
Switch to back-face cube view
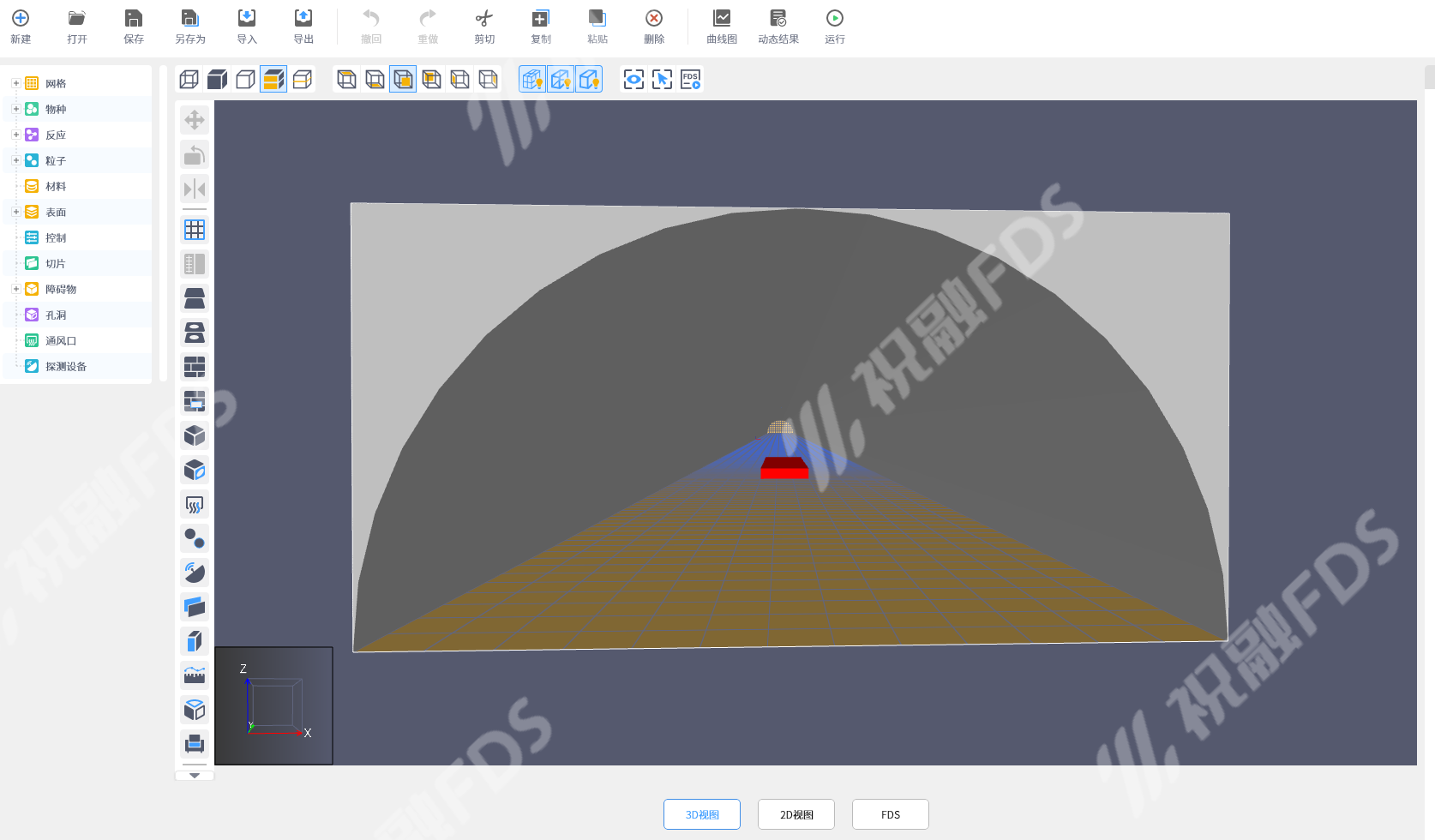(x=432, y=80)
